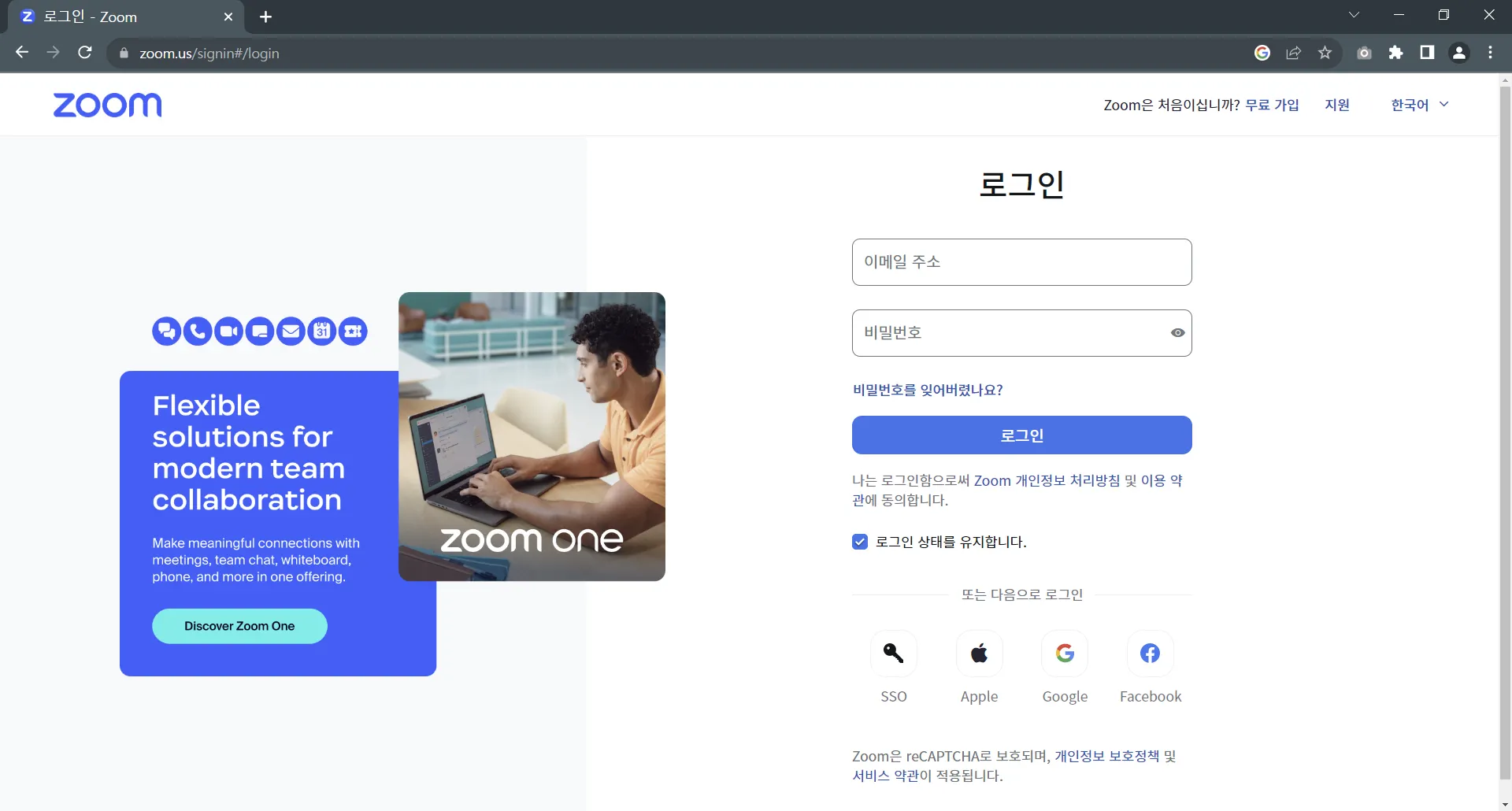Click the large 로그인 page heading
The height and width of the screenshot is (811, 1512).
tap(1022, 184)
